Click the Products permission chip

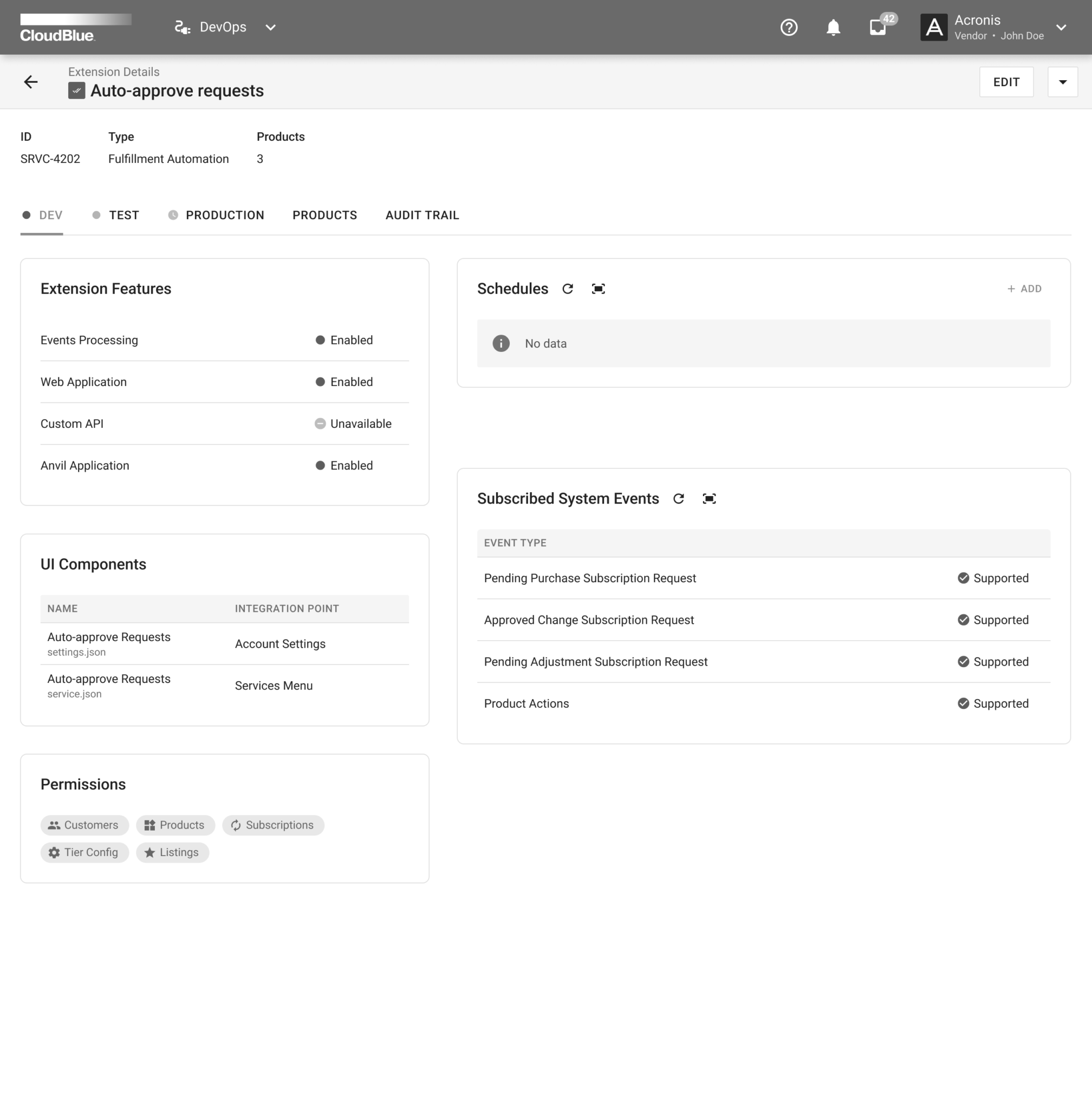175,825
